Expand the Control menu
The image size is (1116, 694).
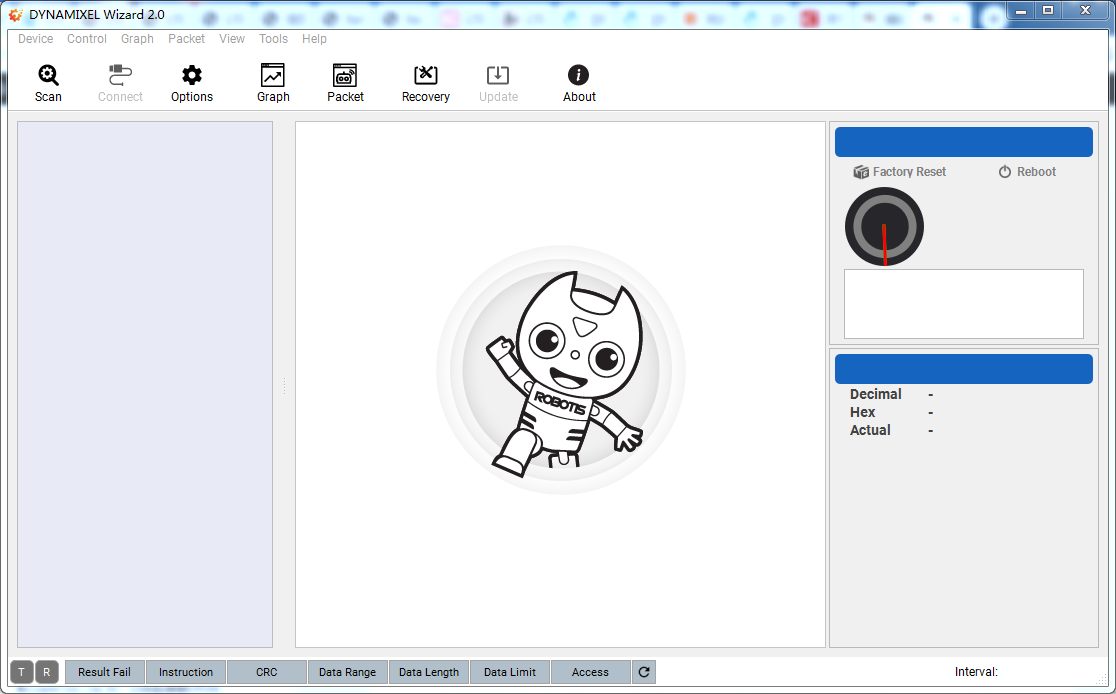coord(87,39)
